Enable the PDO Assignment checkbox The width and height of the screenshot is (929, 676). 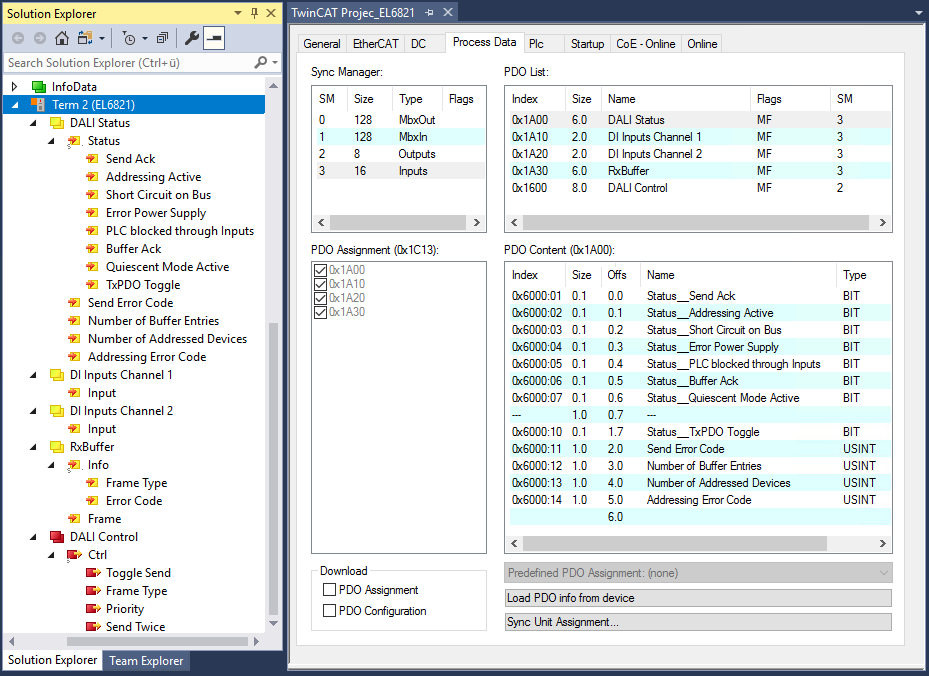coord(328,590)
